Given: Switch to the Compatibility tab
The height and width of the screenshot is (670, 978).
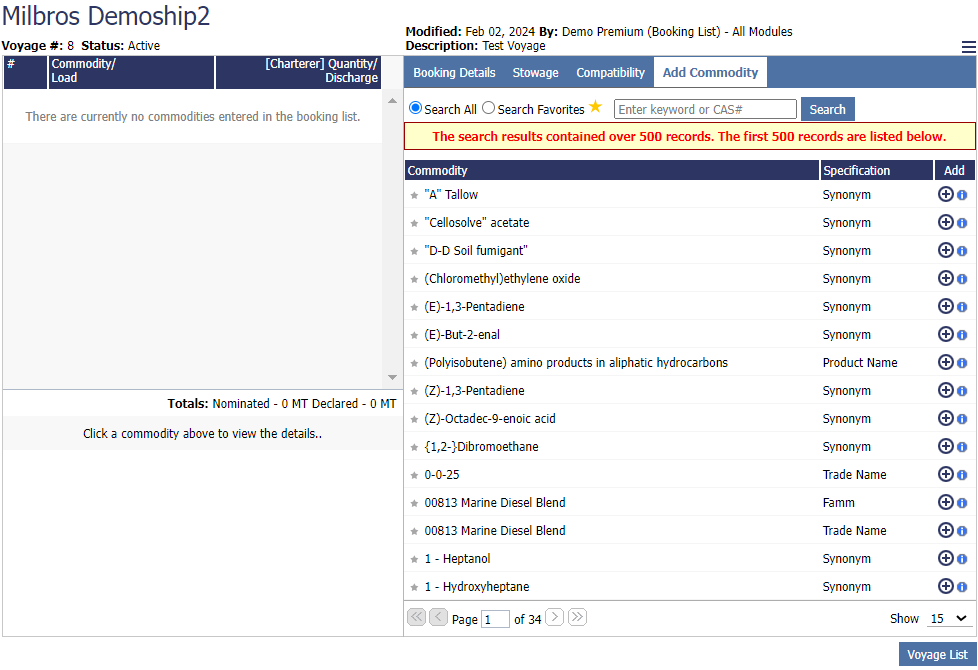Looking at the screenshot, I should coord(610,72).
